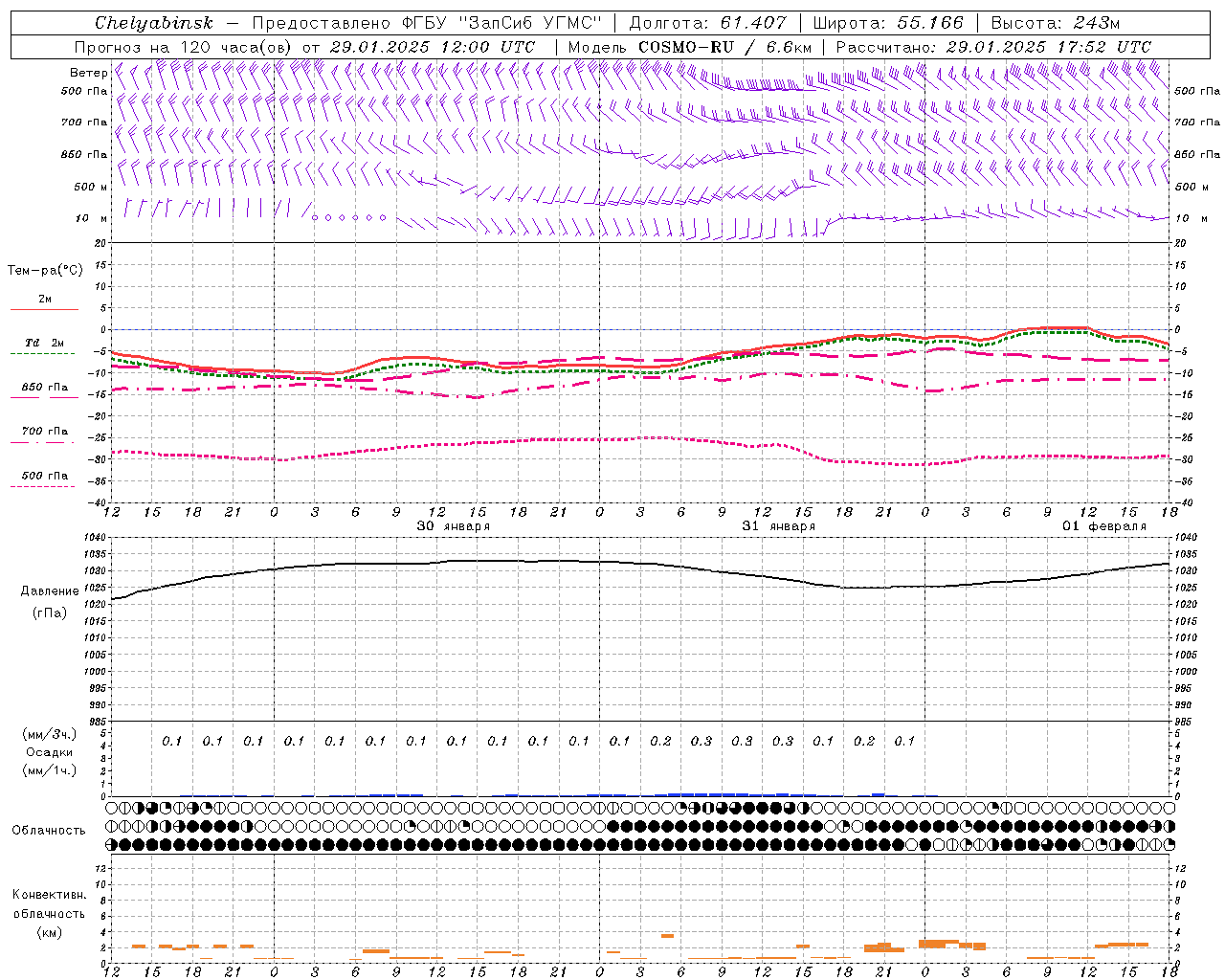Click the left 500 м wind level label
1225x980 pixels.
pos(91,187)
